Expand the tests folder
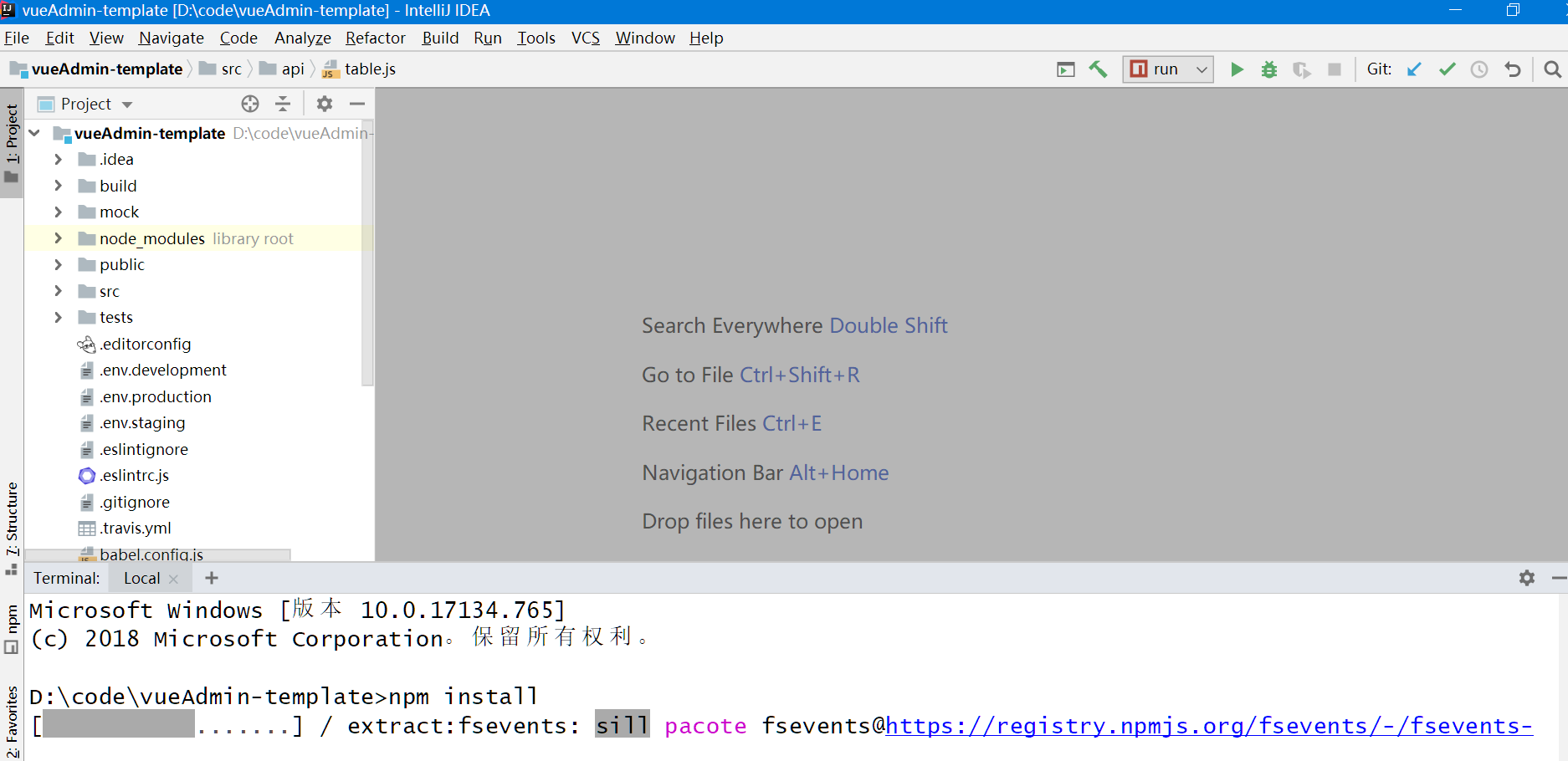1568x761 pixels. [58, 317]
